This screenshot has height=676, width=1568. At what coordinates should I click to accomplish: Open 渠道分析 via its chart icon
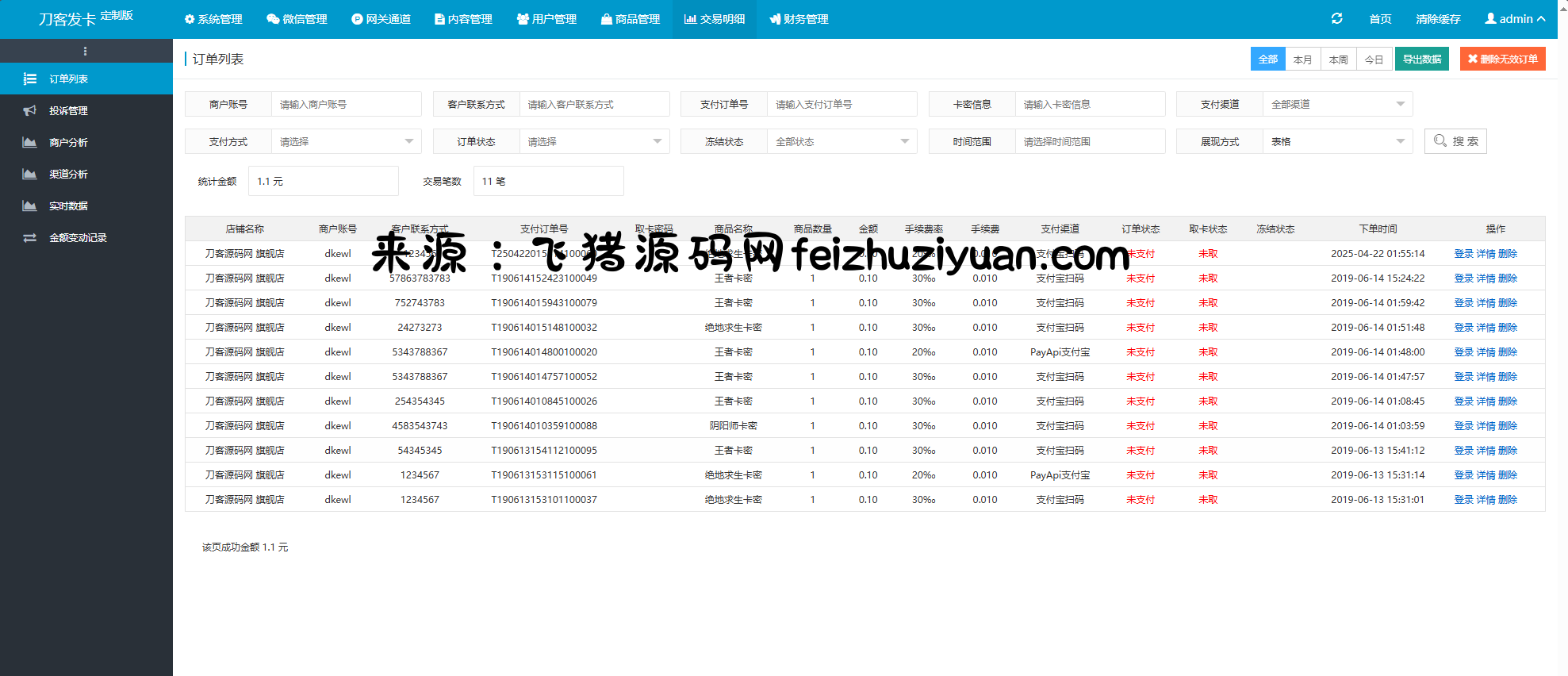coord(29,175)
